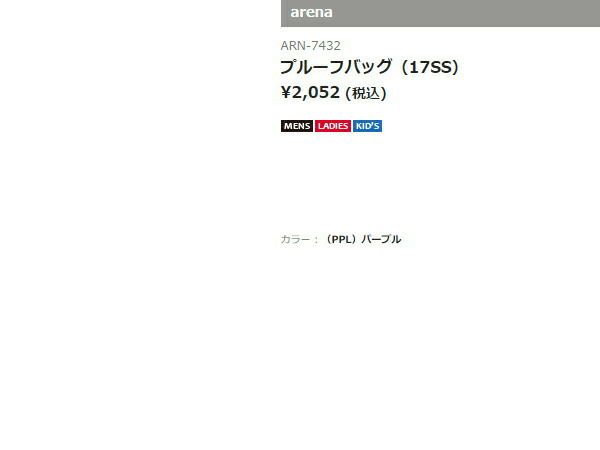
Task: Open the プルーフバッグ product title
Action: click(336, 67)
